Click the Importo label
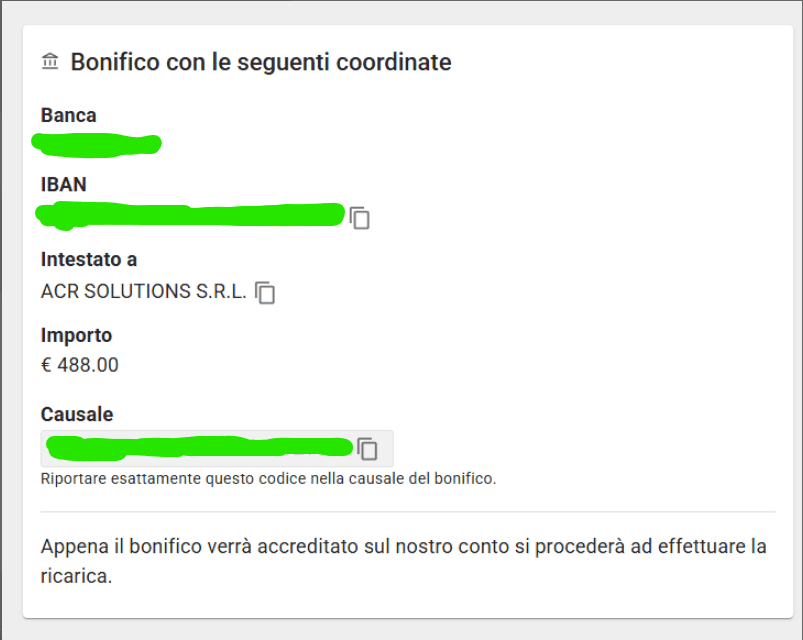 (76, 335)
